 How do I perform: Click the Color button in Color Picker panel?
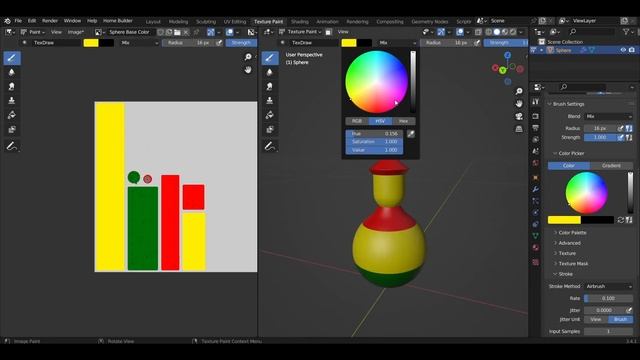point(569,166)
